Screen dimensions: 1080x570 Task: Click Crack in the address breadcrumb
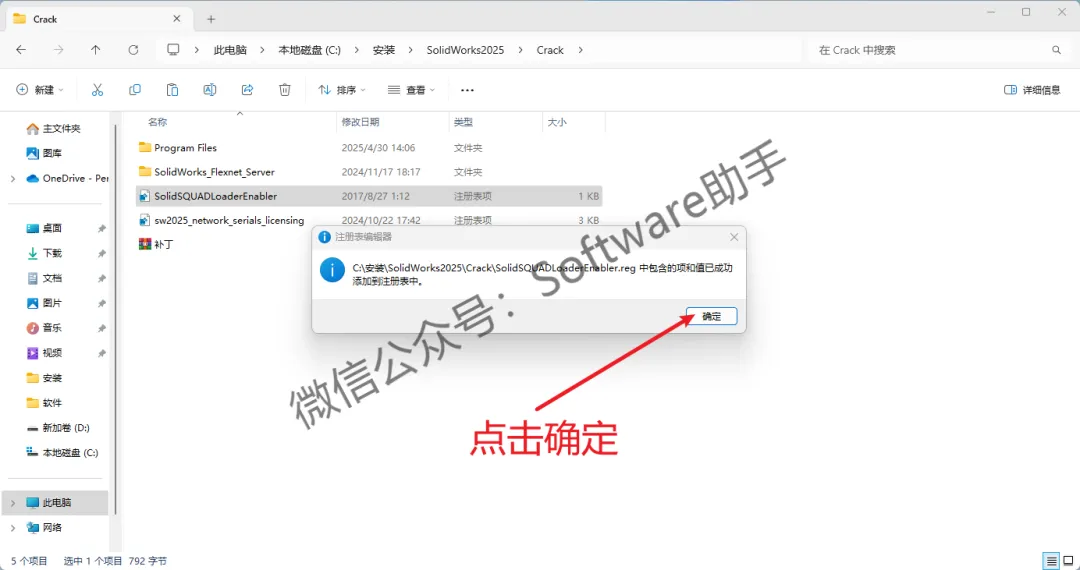tap(550, 50)
